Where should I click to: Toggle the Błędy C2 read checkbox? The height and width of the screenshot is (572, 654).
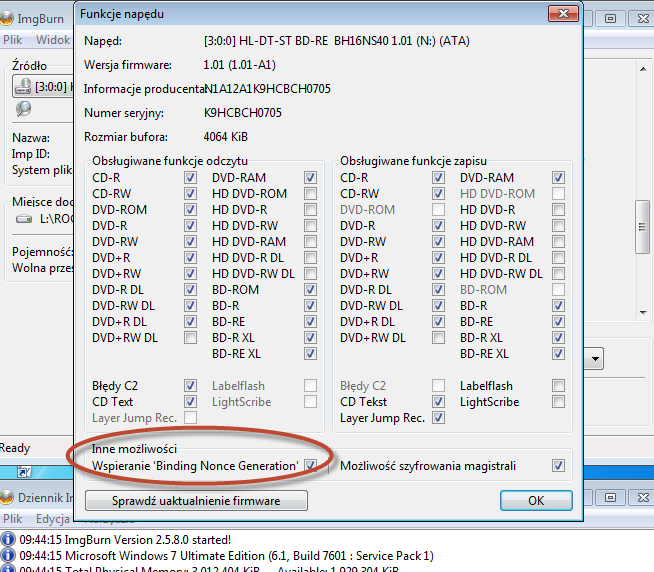190,386
